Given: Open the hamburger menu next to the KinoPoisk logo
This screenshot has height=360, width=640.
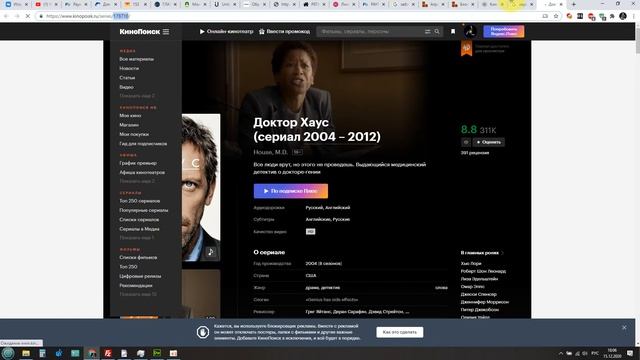Looking at the screenshot, I should (x=166, y=32).
